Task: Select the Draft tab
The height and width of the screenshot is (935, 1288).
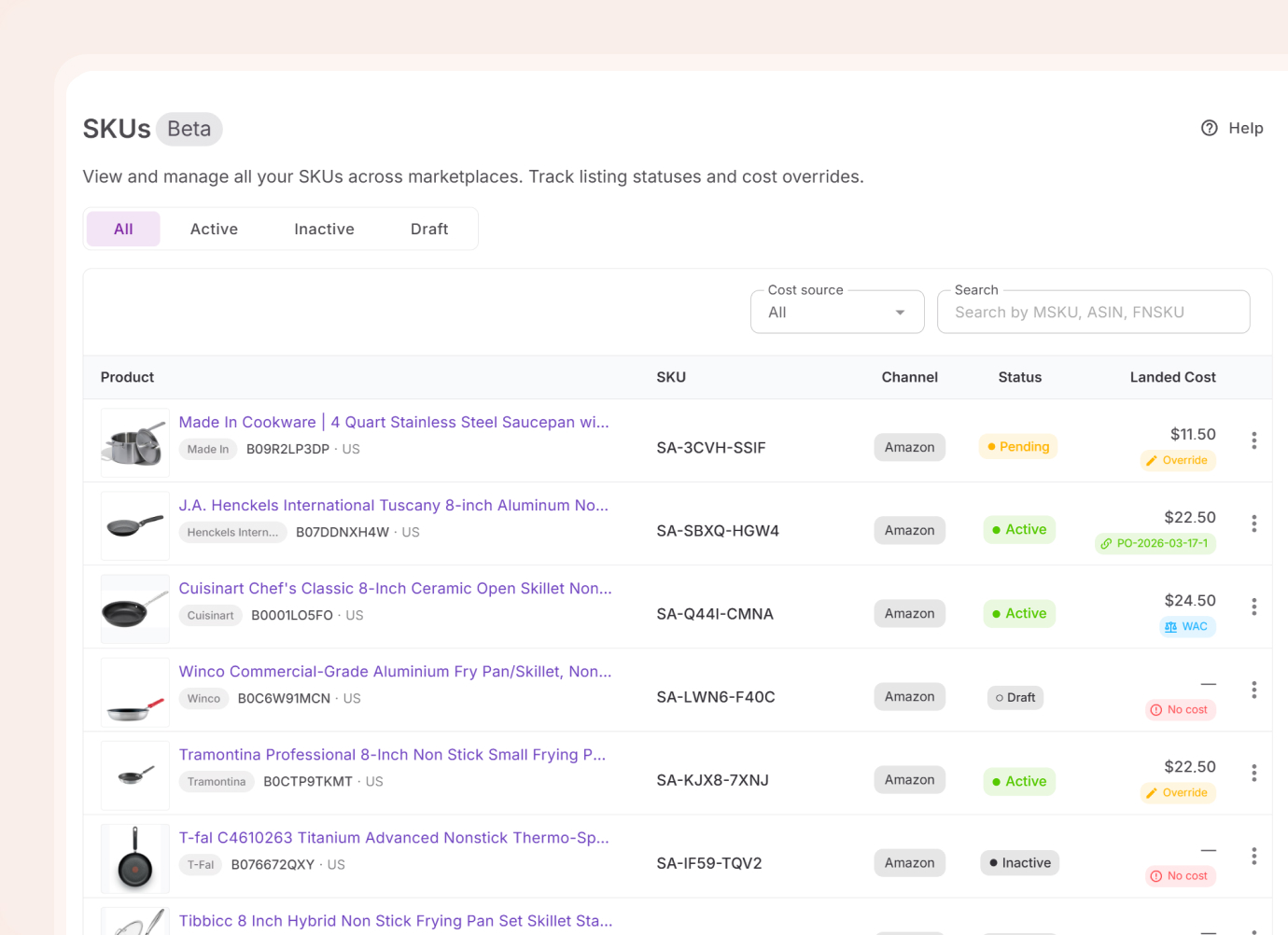Action: [429, 230]
